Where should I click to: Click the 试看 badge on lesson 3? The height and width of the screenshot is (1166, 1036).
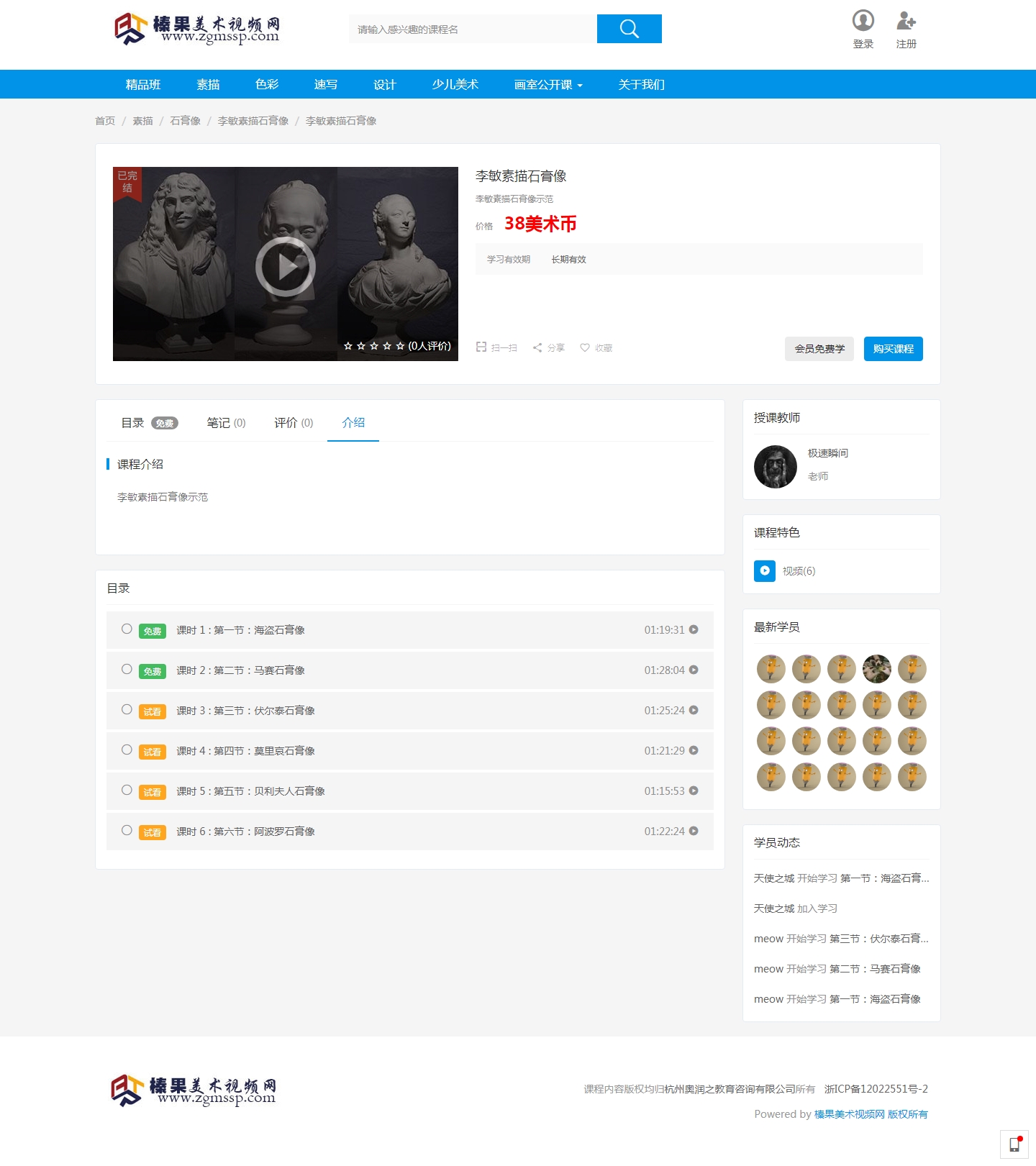point(153,711)
